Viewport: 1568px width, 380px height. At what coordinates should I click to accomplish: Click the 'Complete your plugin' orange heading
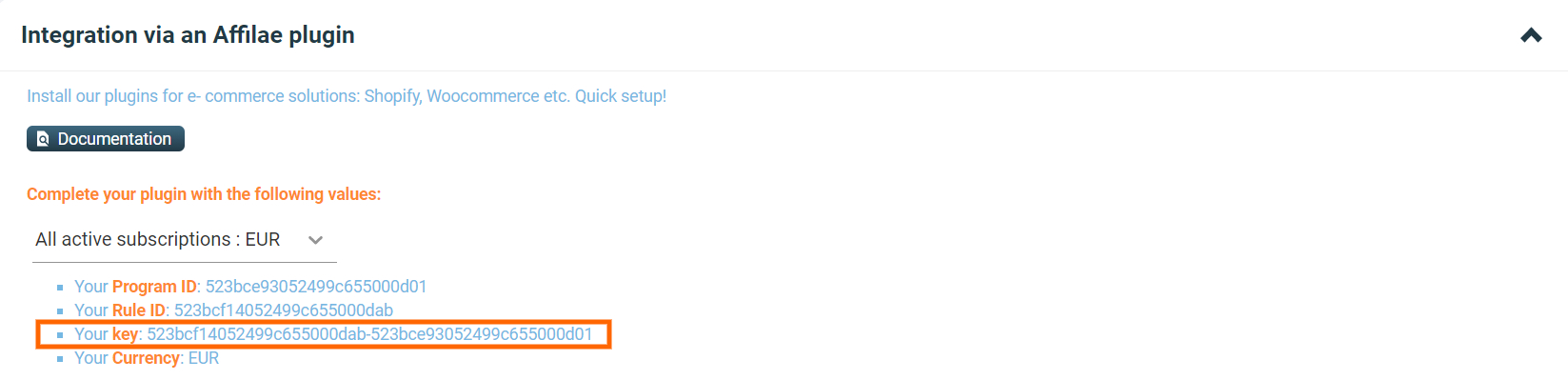pyautogui.click(x=204, y=194)
